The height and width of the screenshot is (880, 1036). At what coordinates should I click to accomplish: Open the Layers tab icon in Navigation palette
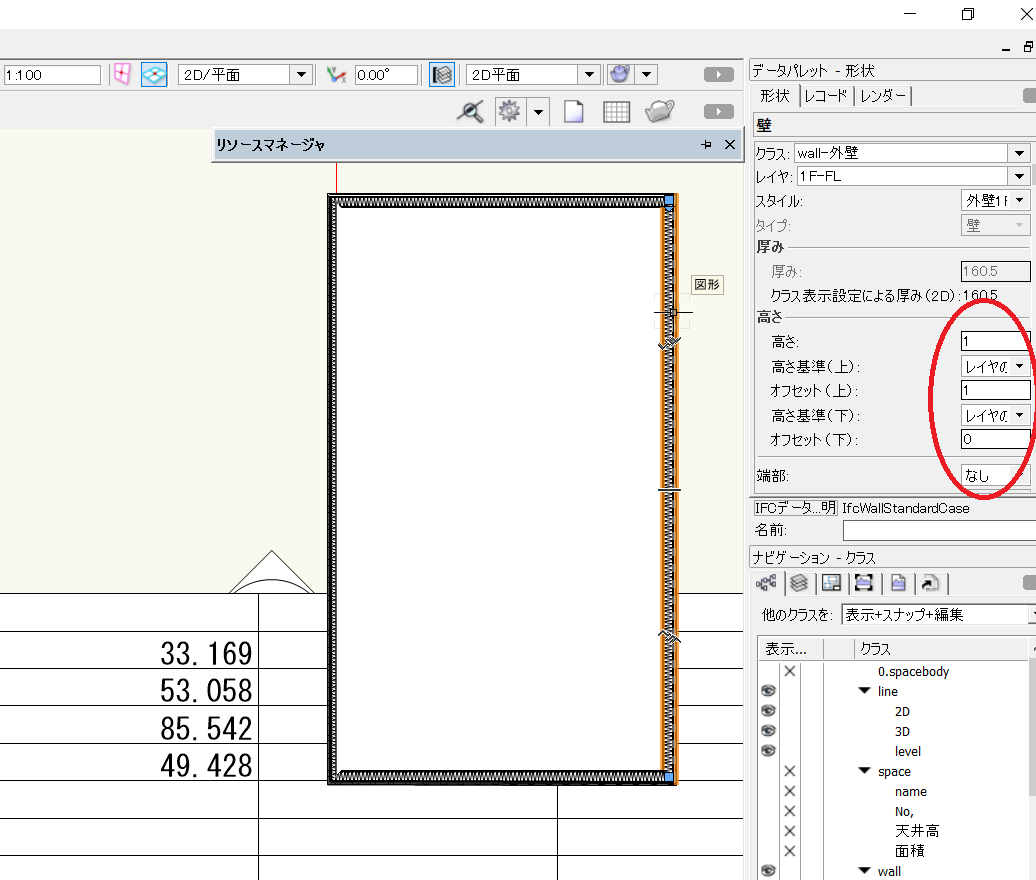[799, 584]
